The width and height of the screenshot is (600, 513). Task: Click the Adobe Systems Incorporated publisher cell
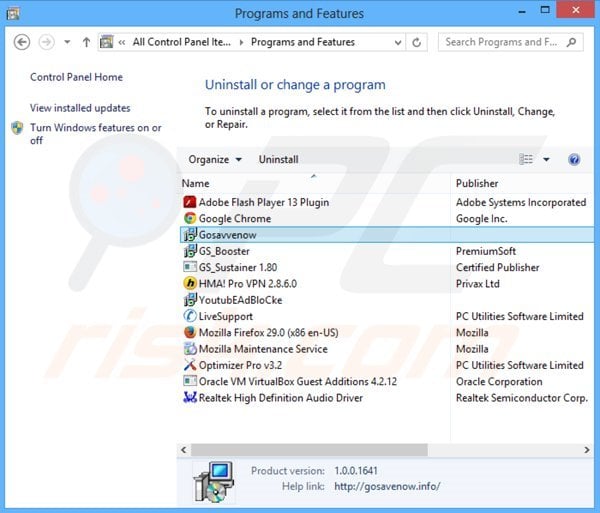coord(521,202)
